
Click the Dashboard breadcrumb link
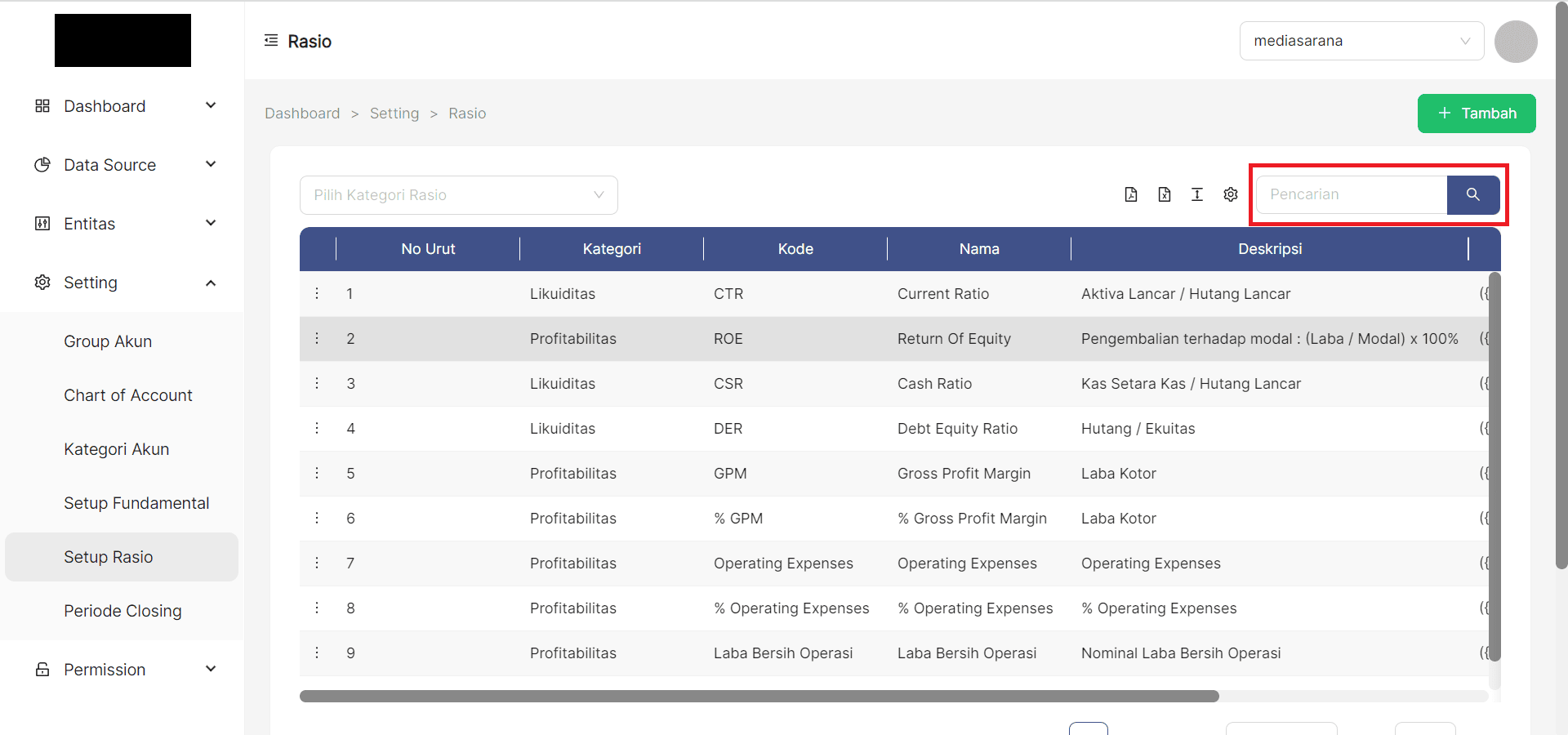coord(302,114)
